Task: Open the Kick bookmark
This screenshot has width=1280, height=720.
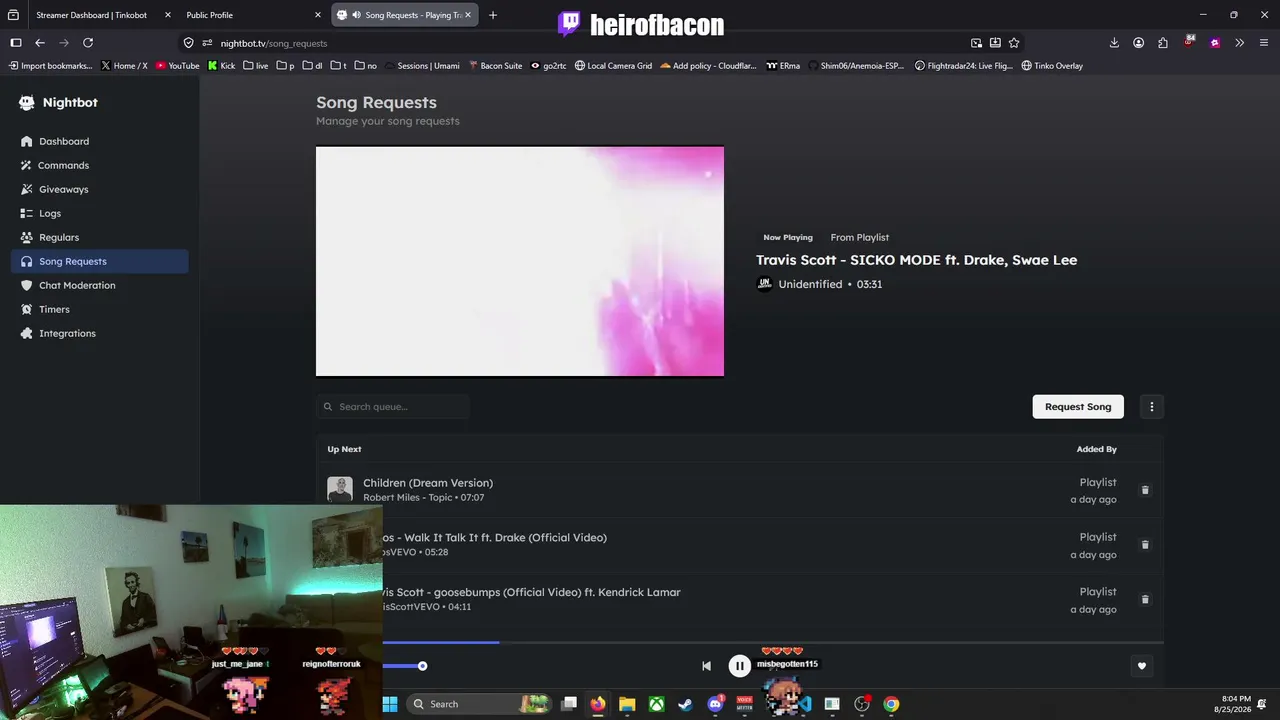Action: [x=221, y=66]
